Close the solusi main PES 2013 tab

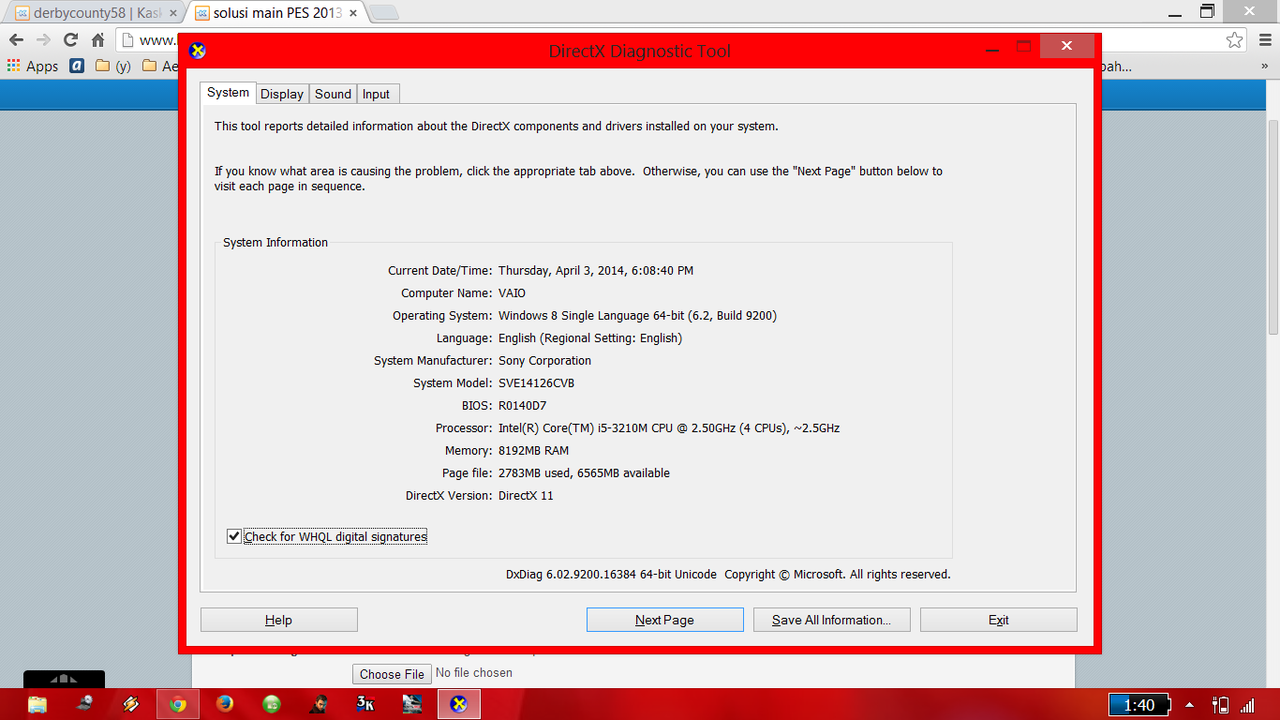353,14
